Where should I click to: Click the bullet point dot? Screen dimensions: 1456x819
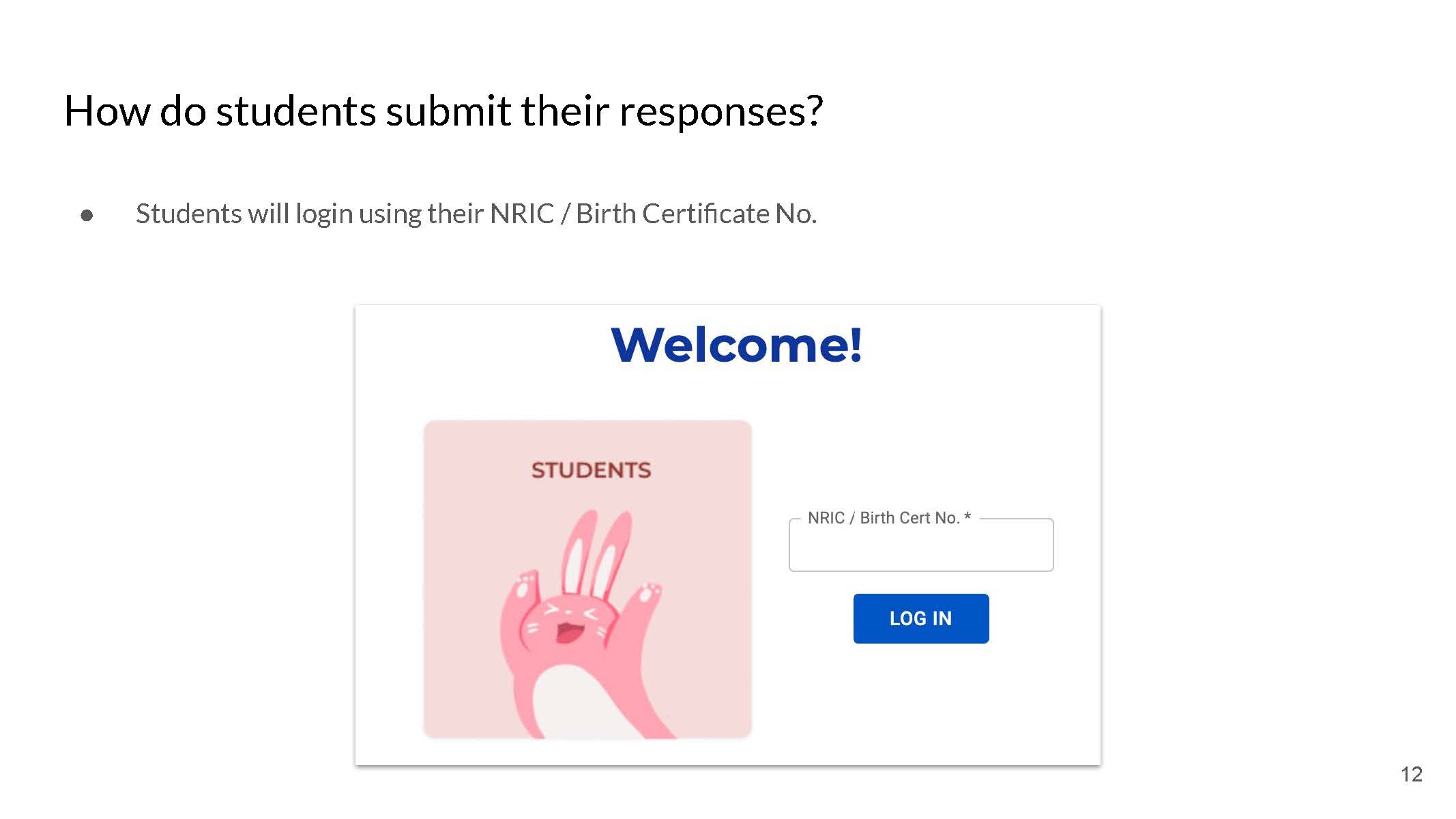pos(87,216)
